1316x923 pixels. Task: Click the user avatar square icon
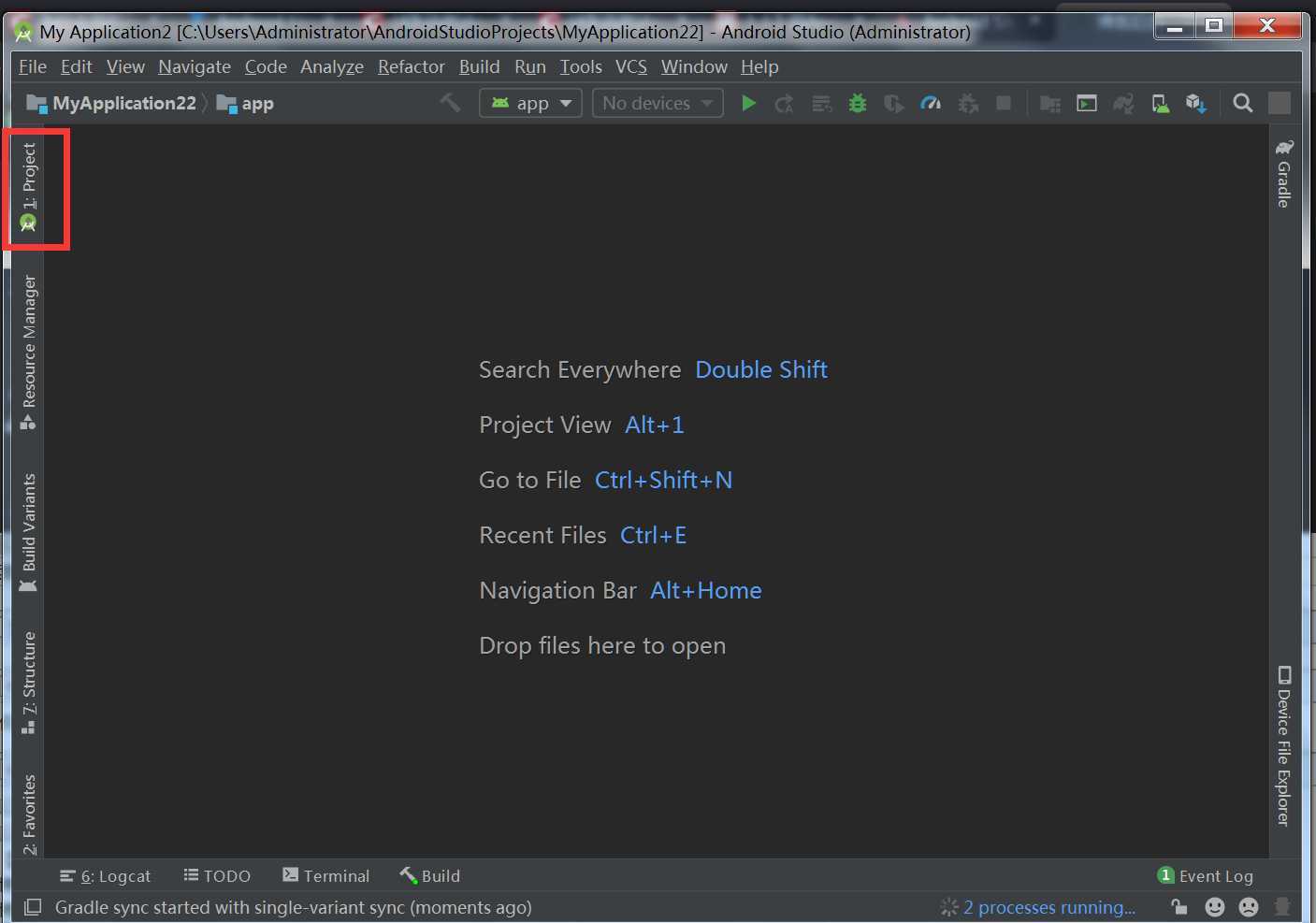click(x=1280, y=103)
